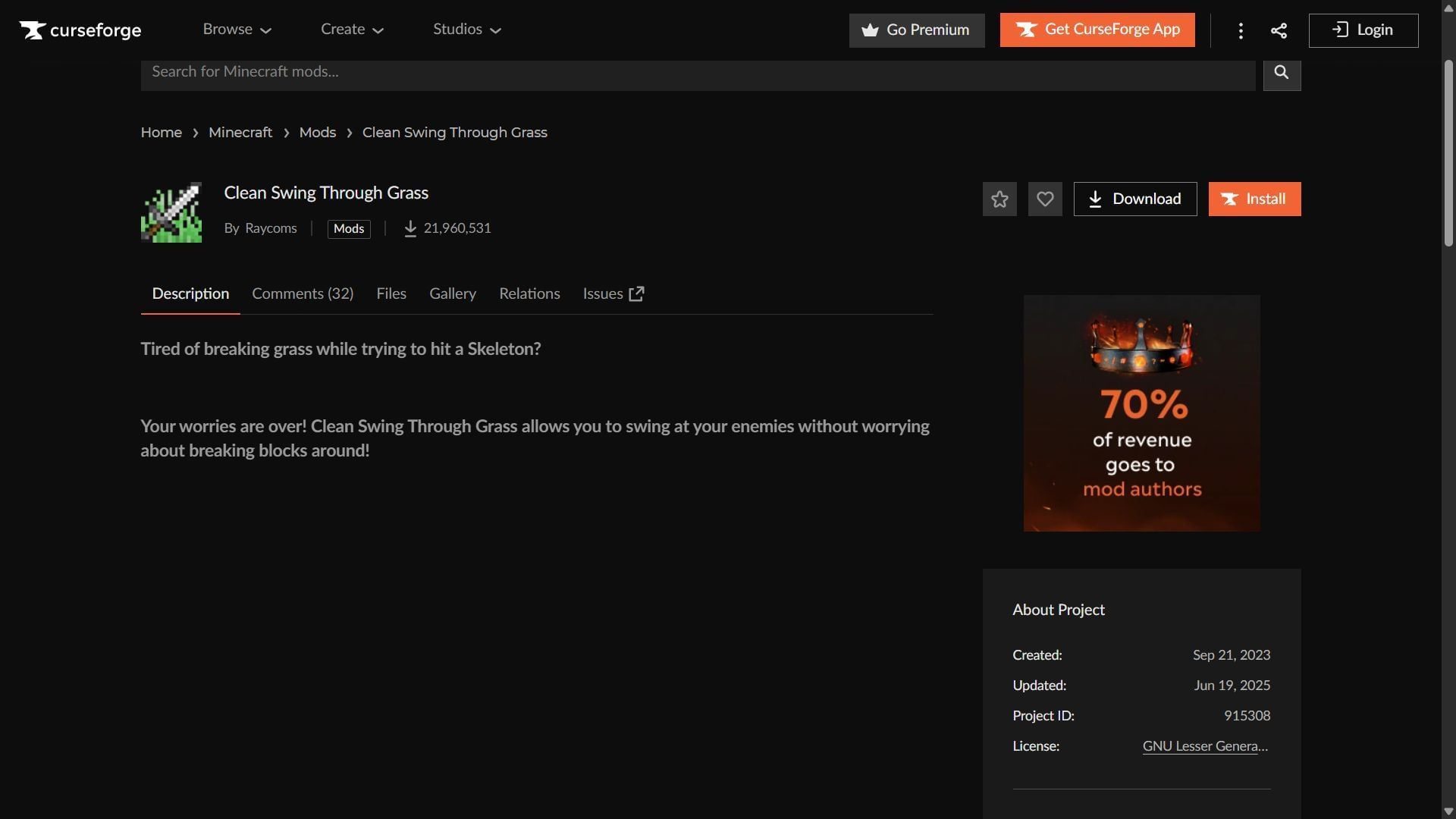Open the Issues external link

(613, 293)
